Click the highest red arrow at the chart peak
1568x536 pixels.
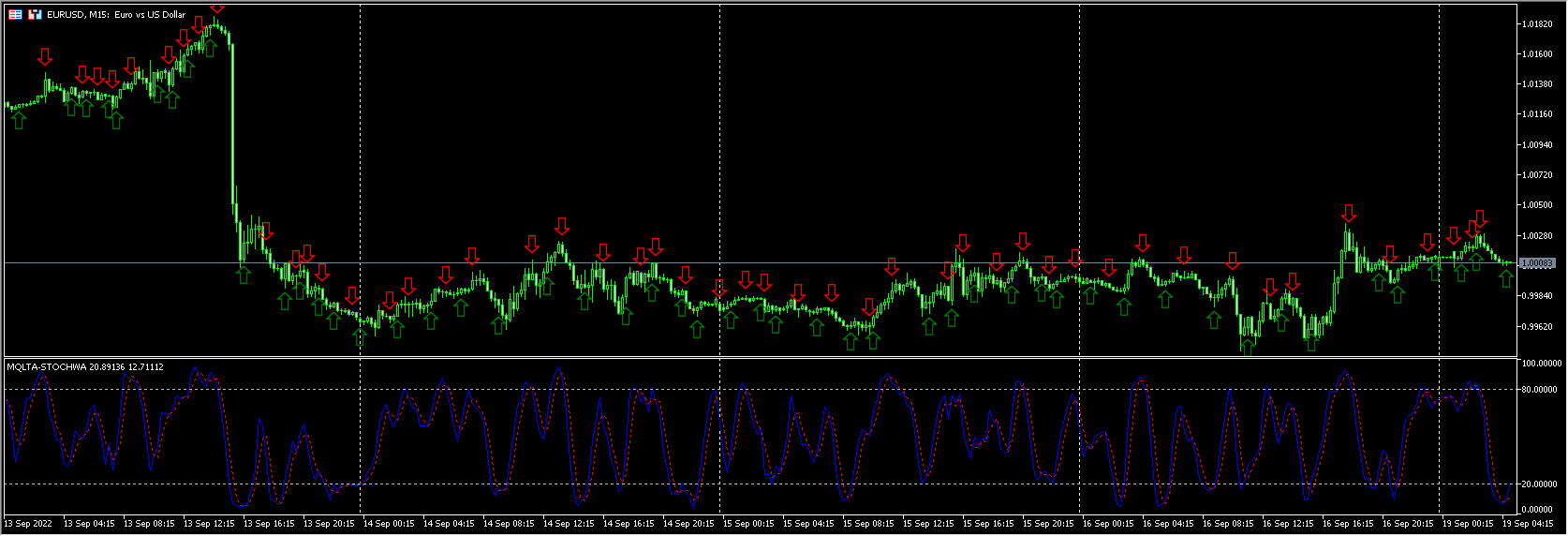pos(216,7)
